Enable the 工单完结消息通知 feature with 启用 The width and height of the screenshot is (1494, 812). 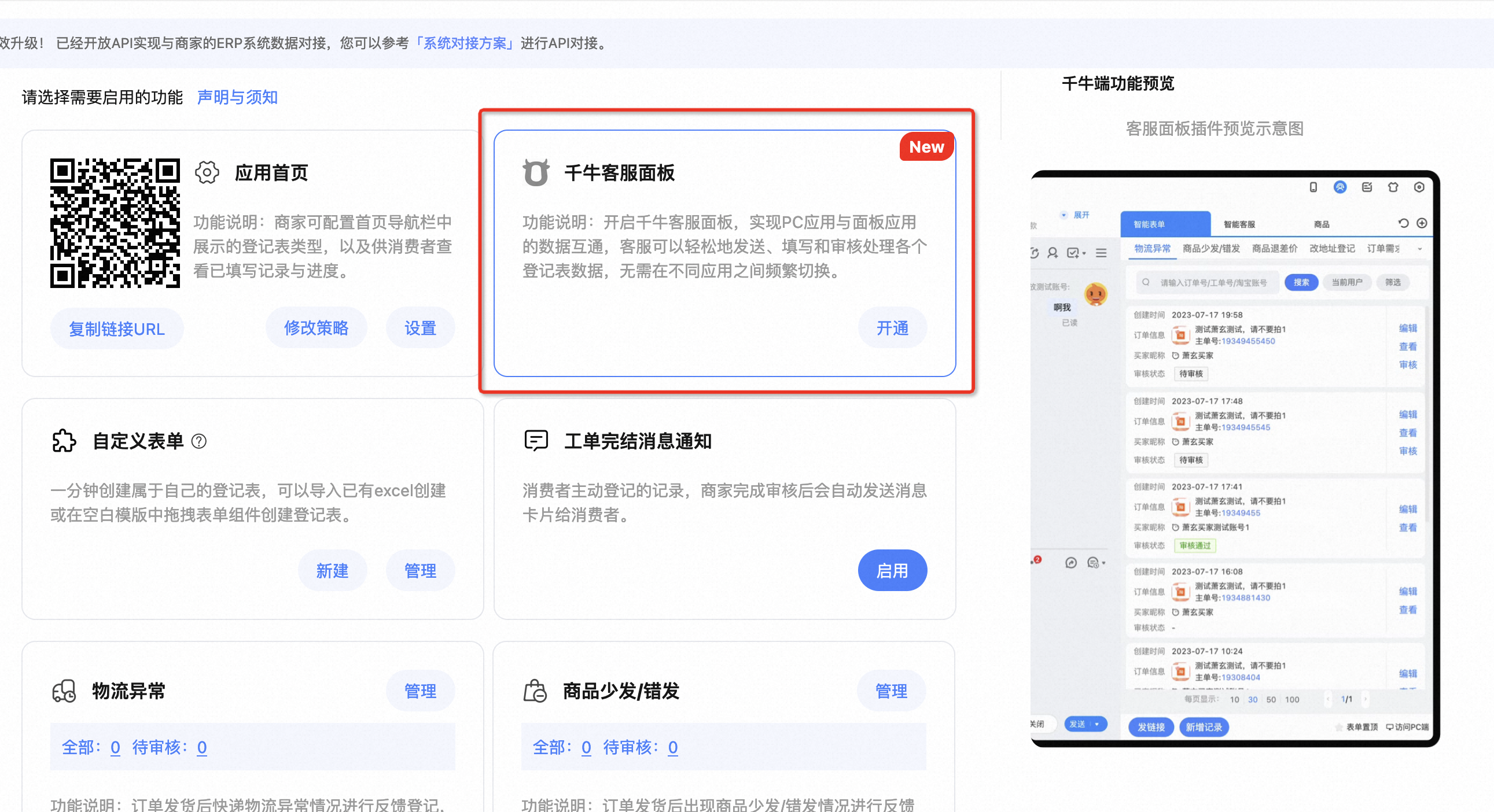(x=892, y=571)
